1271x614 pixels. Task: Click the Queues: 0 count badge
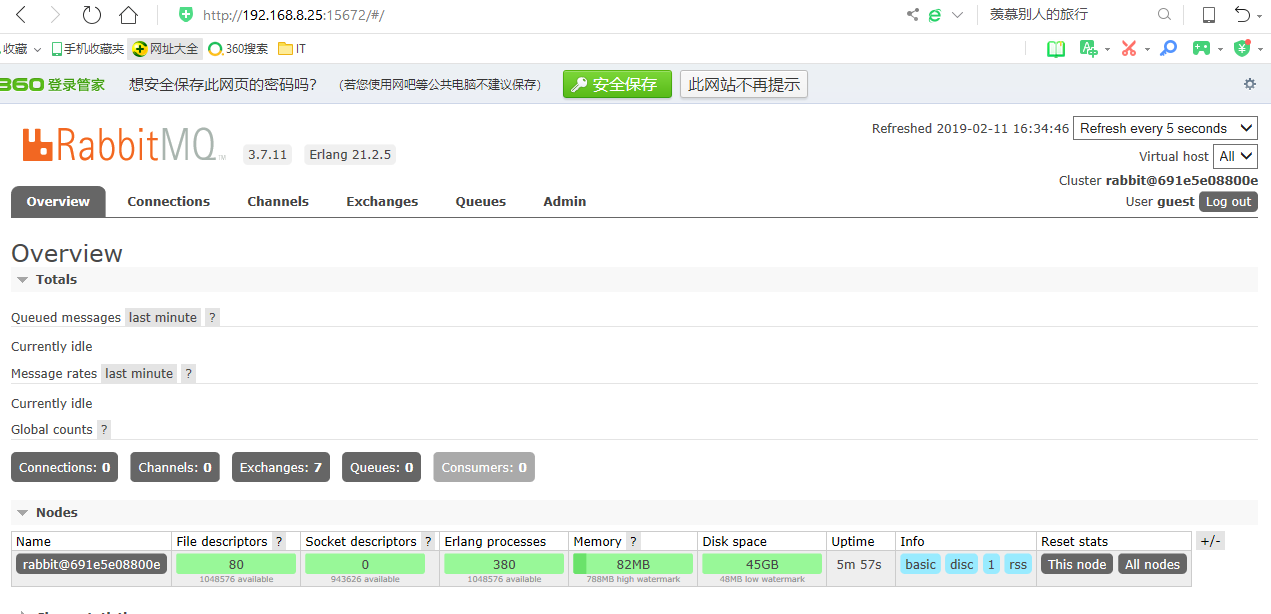(x=381, y=467)
